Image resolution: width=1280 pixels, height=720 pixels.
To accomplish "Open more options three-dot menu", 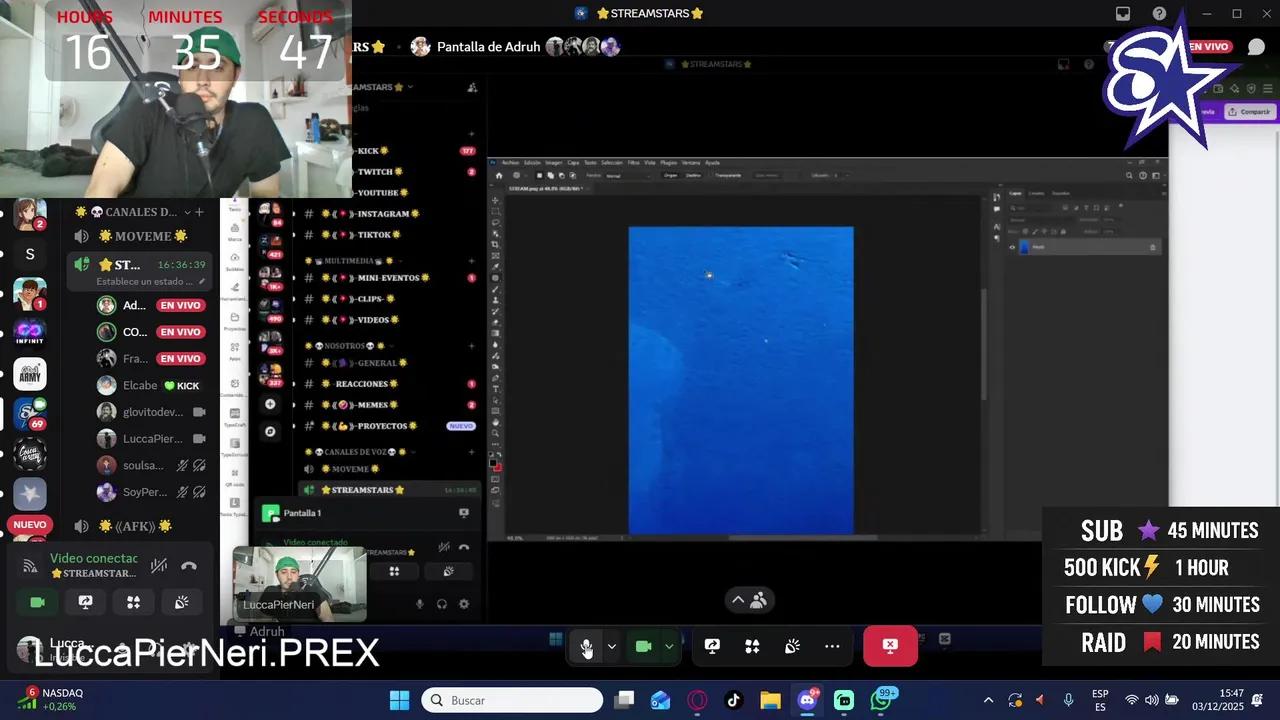I will click(832, 647).
